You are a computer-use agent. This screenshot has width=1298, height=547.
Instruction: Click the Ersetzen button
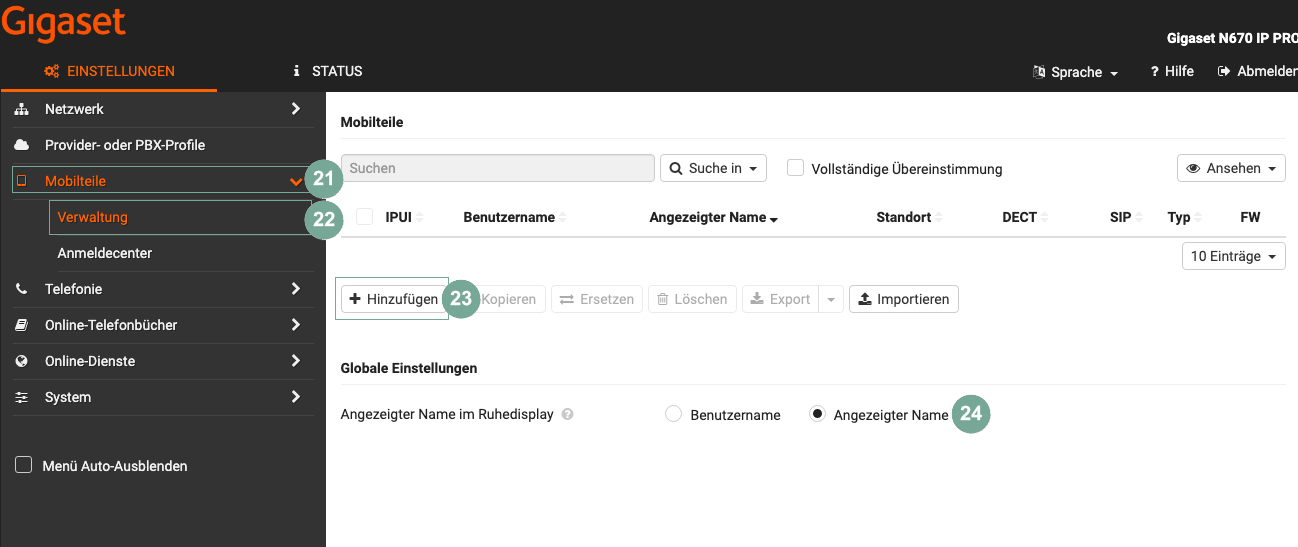click(x=597, y=299)
